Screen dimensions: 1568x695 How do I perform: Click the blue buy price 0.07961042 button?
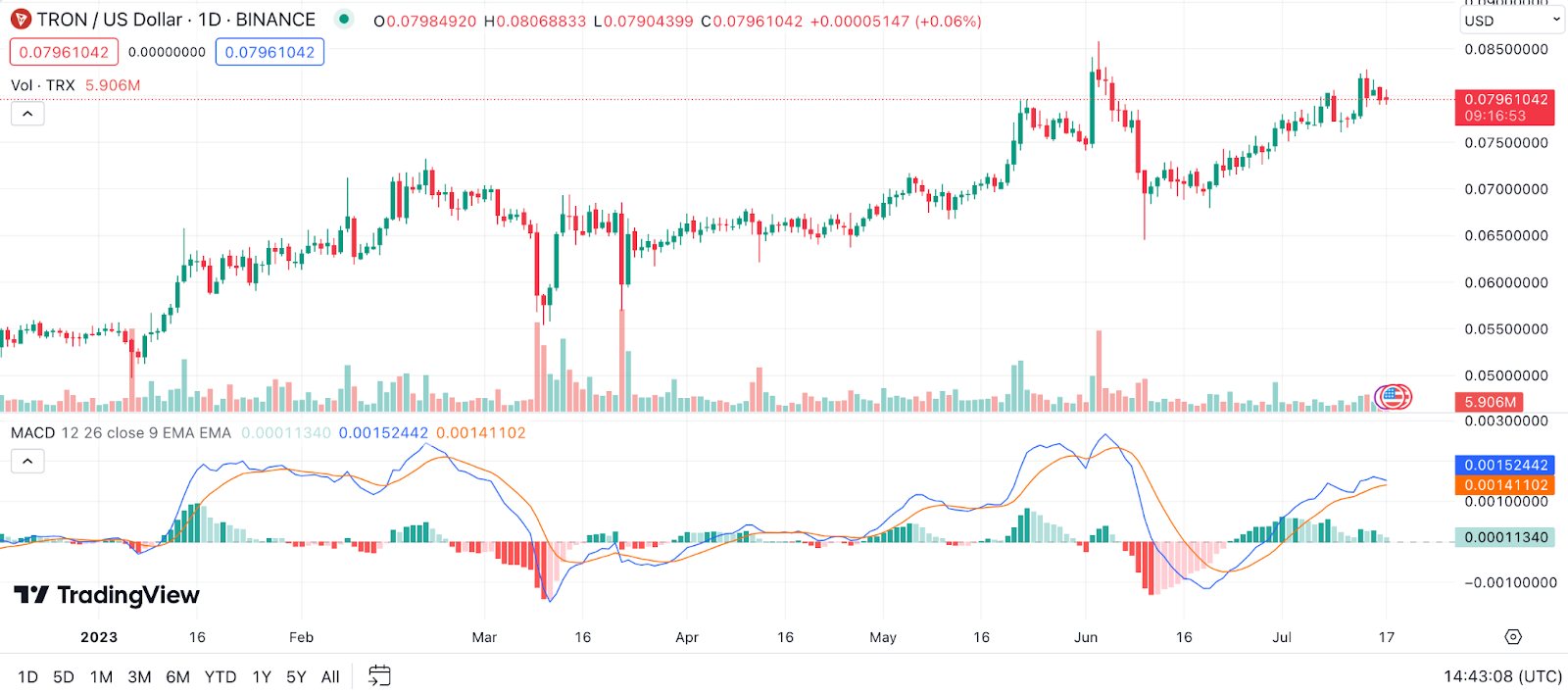[x=269, y=52]
